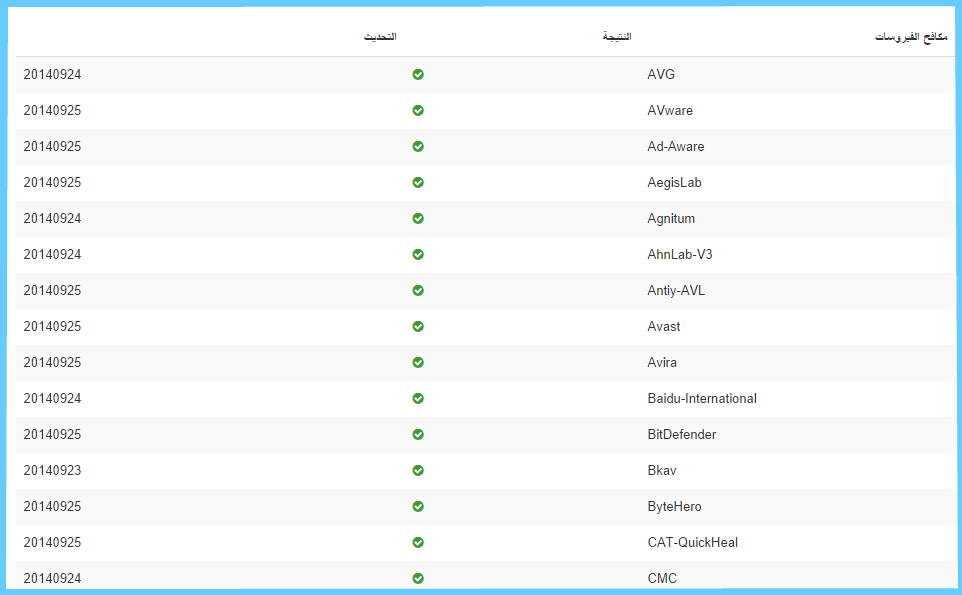Viewport: 962px width, 595px height.
Task: Click date 20140925 in CAT-QuickHeal row
Action: [52, 542]
